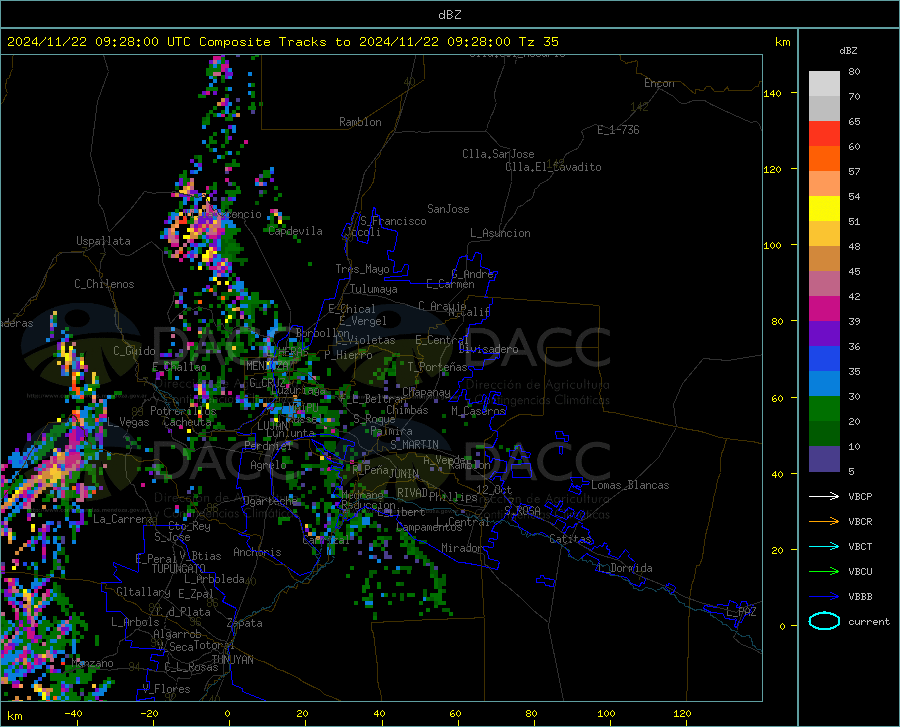Click the cyan 'current' ellipse symbol
This screenshot has height=727, width=900.
pyautogui.click(x=824, y=621)
